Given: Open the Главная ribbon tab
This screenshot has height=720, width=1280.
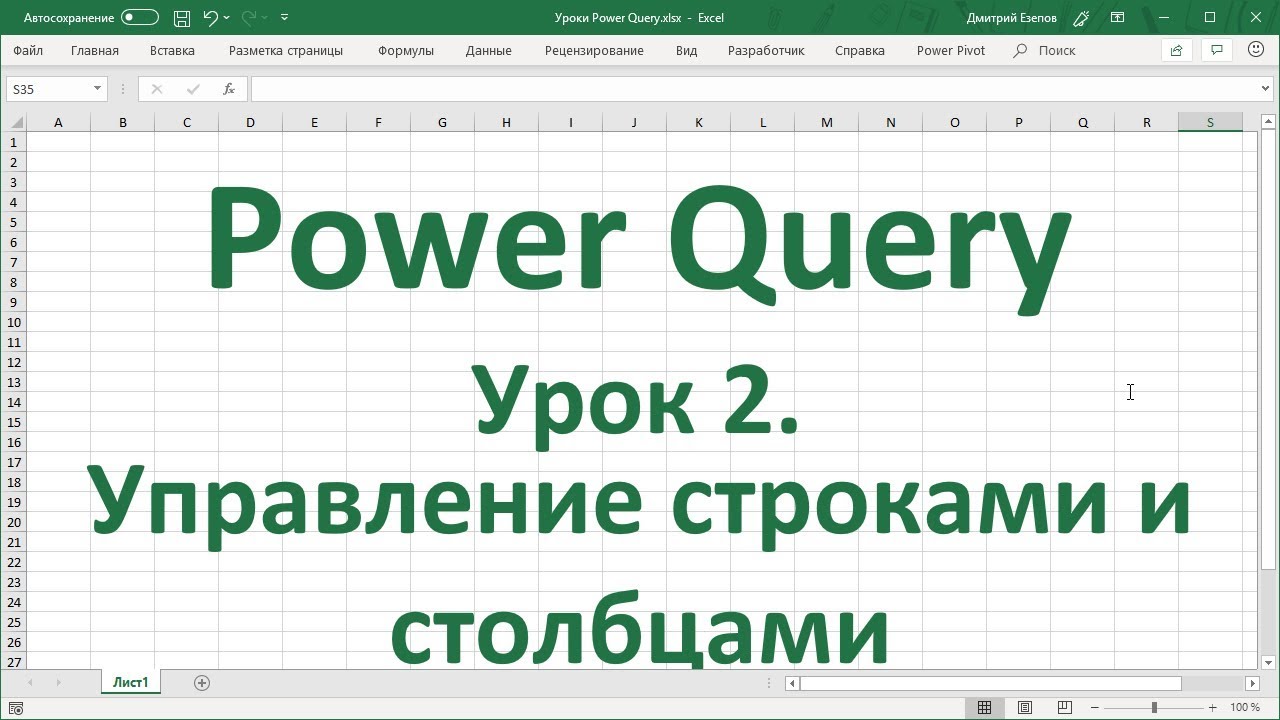Looking at the screenshot, I should tap(95, 50).
